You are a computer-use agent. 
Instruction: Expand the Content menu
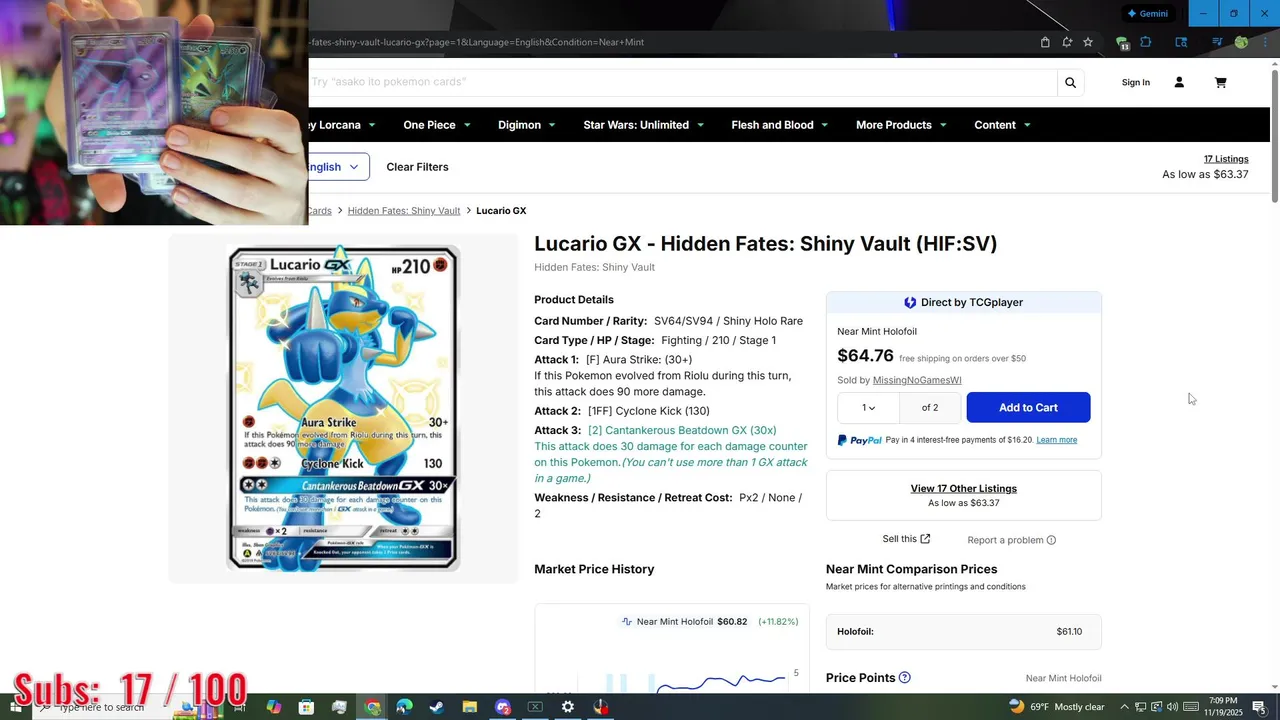pos(1003,125)
